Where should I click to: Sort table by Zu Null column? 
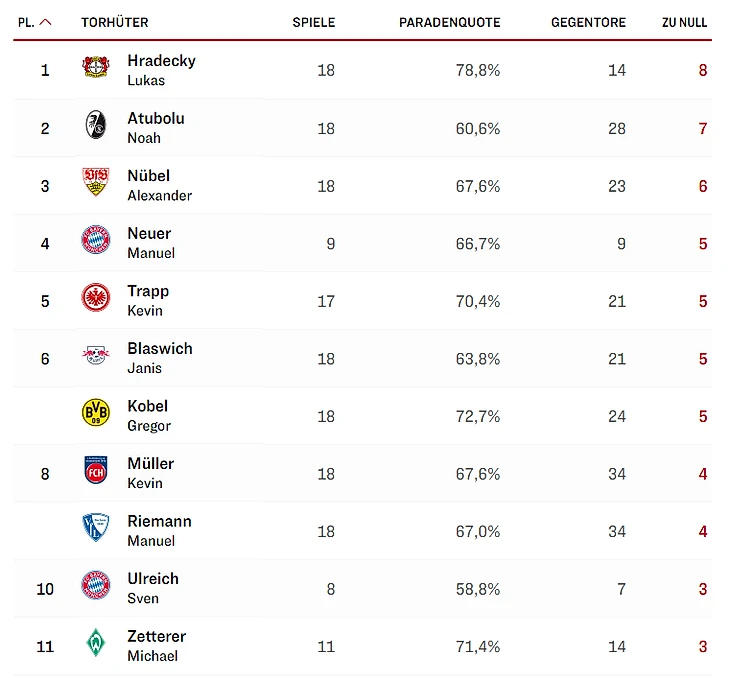click(x=684, y=22)
